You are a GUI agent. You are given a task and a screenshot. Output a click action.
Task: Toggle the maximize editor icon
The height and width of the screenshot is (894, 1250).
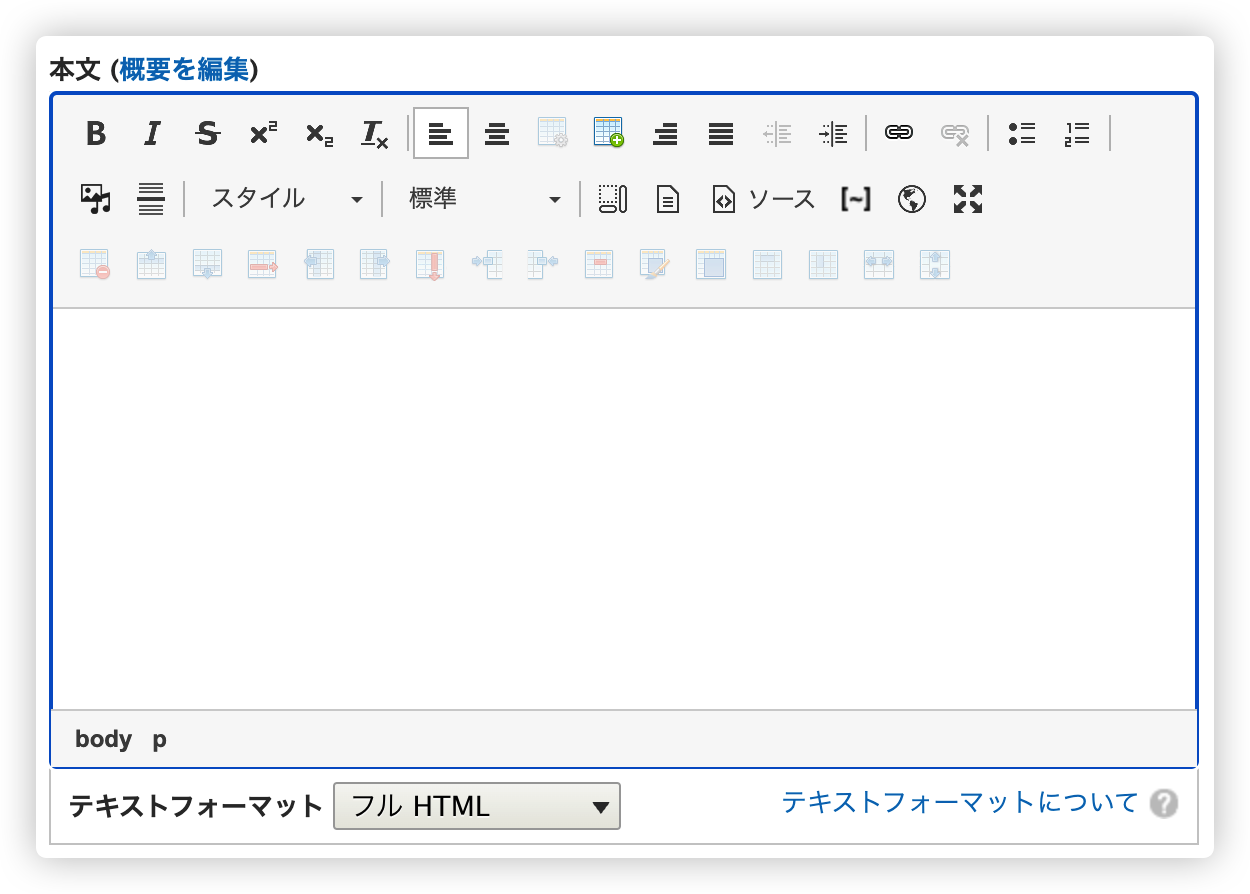tap(967, 199)
